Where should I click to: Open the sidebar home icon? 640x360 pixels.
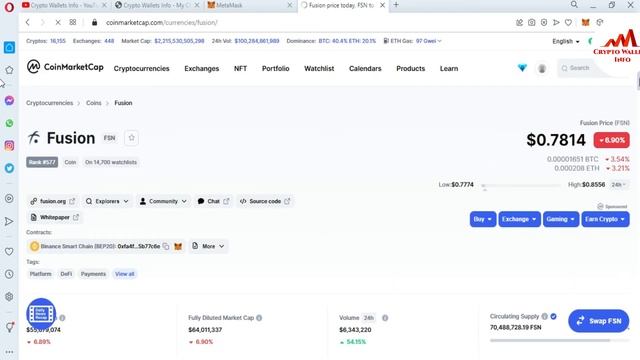(9, 47)
